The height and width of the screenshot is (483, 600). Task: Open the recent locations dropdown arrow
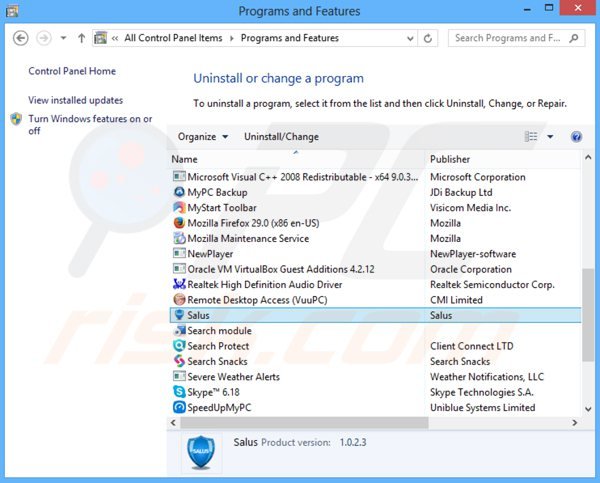[64, 38]
